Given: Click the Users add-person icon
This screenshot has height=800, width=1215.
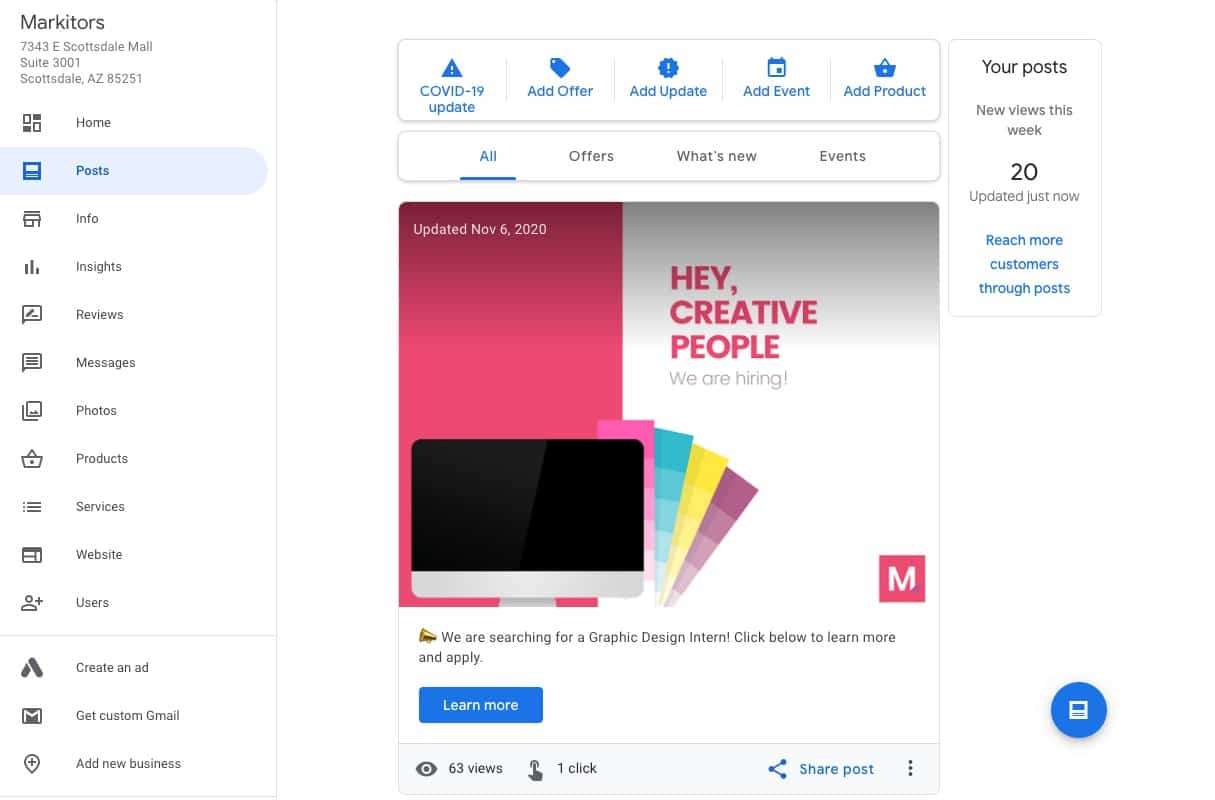Looking at the screenshot, I should point(32,603).
